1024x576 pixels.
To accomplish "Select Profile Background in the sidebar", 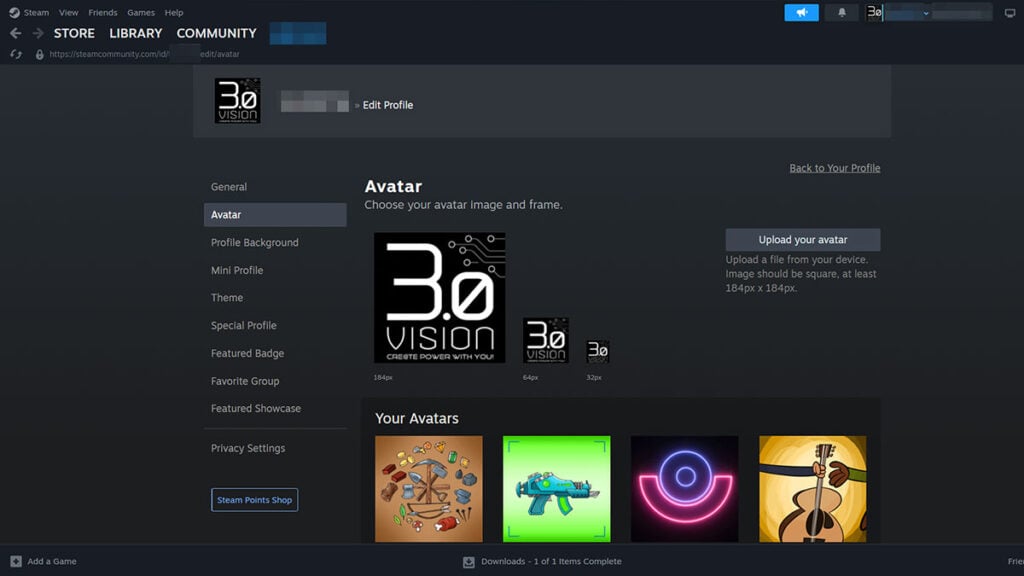I will tap(253, 242).
